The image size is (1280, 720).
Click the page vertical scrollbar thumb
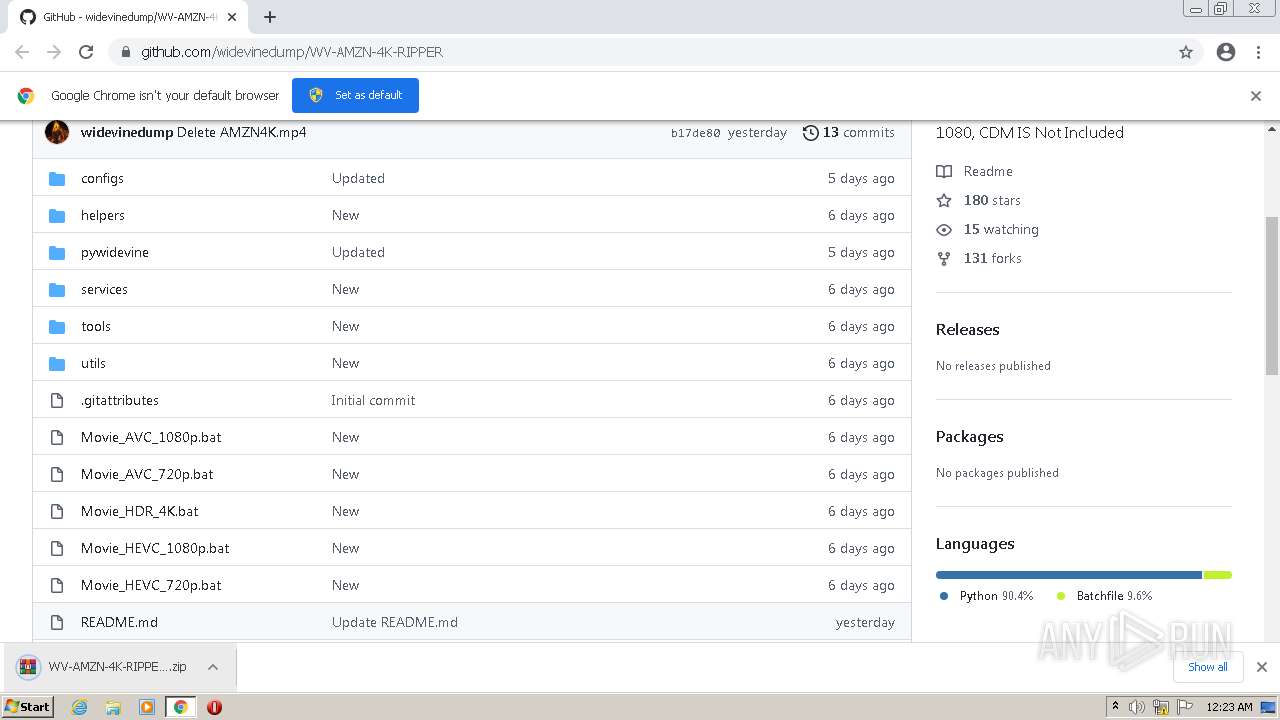point(1272,295)
